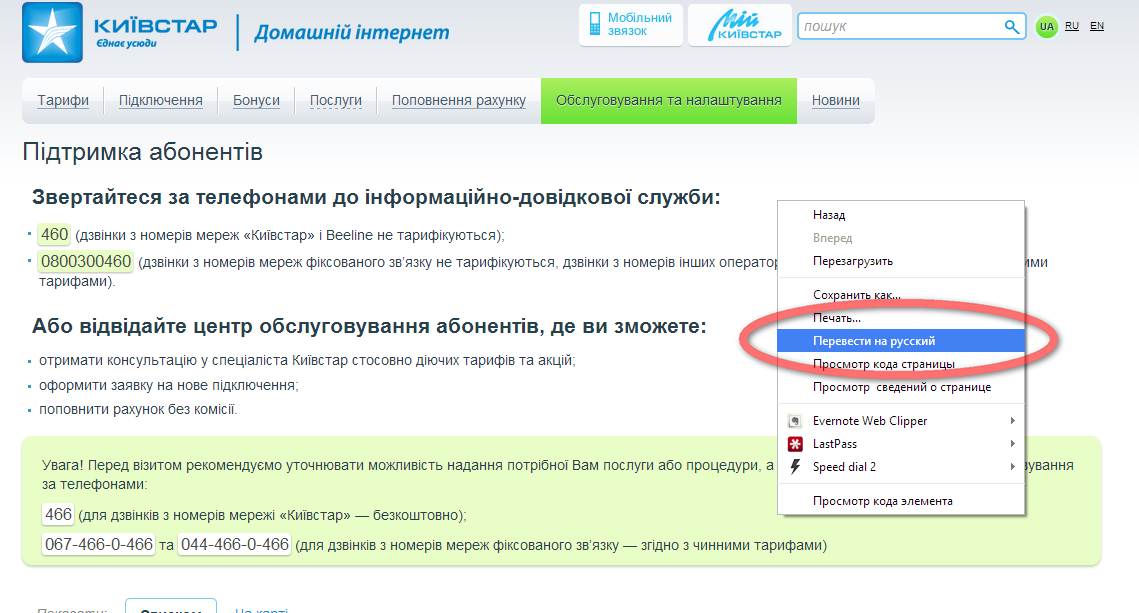Image resolution: width=1139 pixels, height=613 pixels.
Task: Open Просмотр кода страницы
Action: (x=901, y=365)
